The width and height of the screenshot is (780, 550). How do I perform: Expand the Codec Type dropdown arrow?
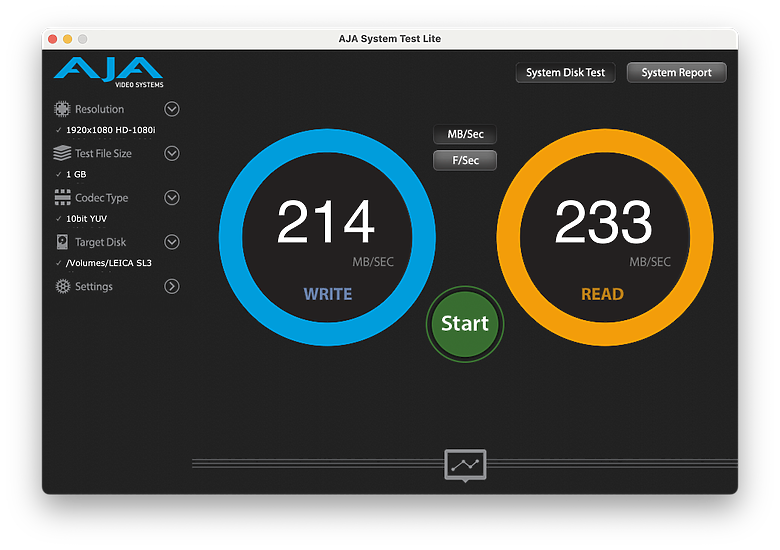(172, 197)
